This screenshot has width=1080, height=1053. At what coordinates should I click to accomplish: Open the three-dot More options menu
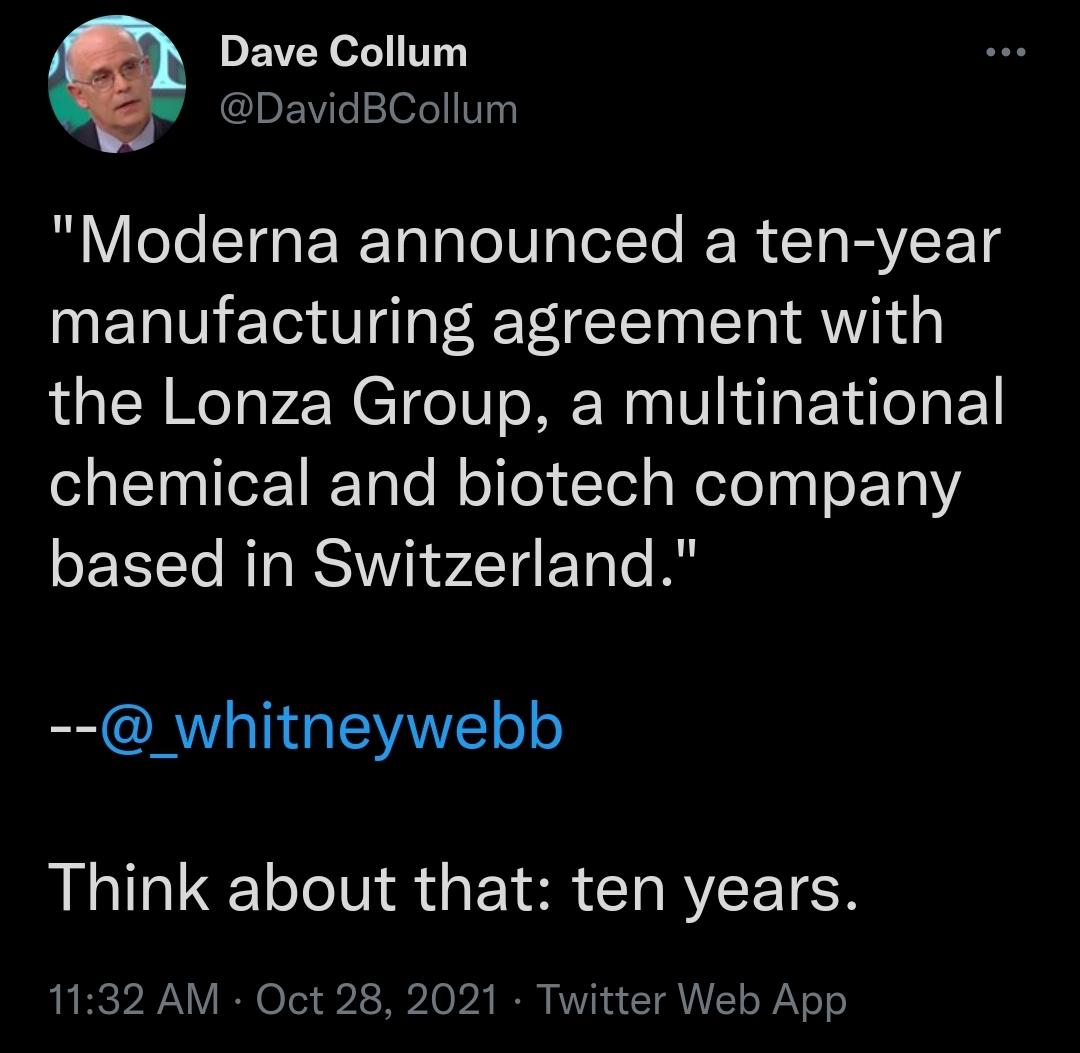point(1006,52)
